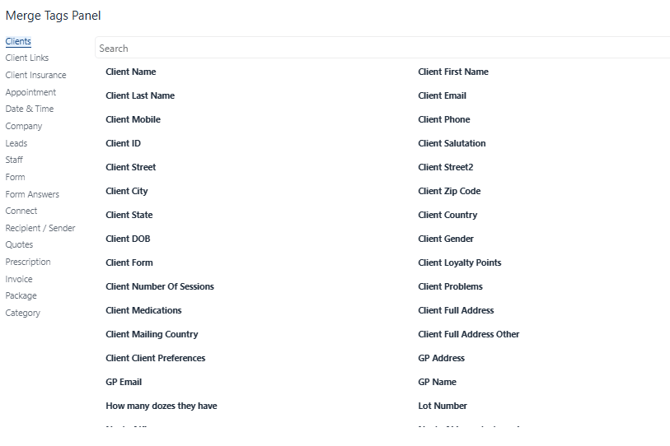Open the Appointment merge tags
Screen dimensions: 670x446
click(31, 92)
